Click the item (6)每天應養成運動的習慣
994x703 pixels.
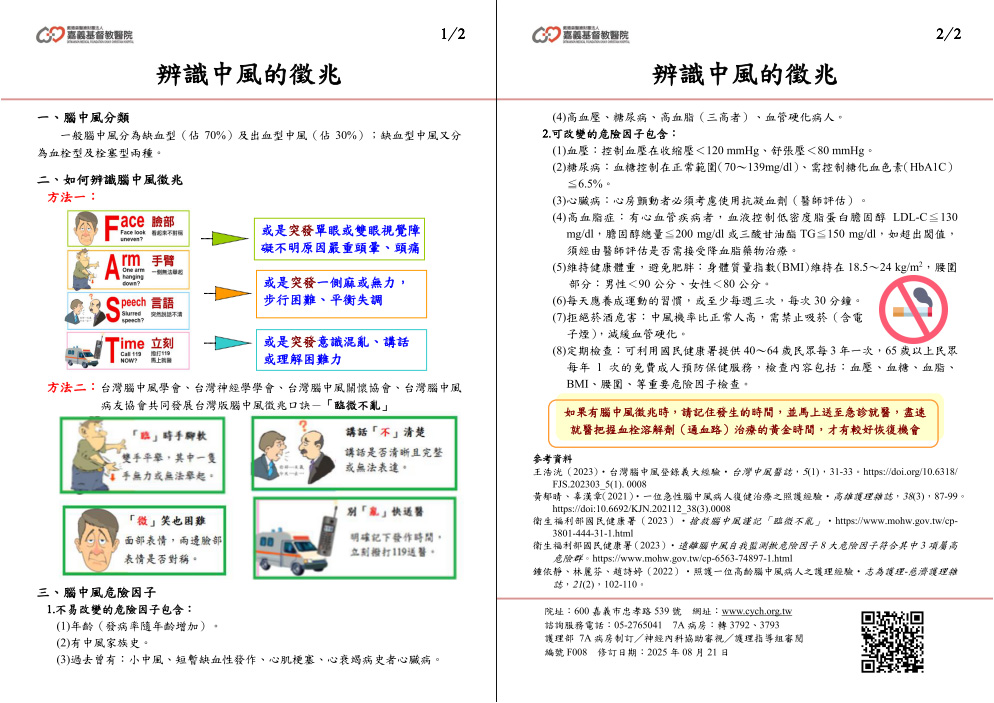(x=707, y=300)
